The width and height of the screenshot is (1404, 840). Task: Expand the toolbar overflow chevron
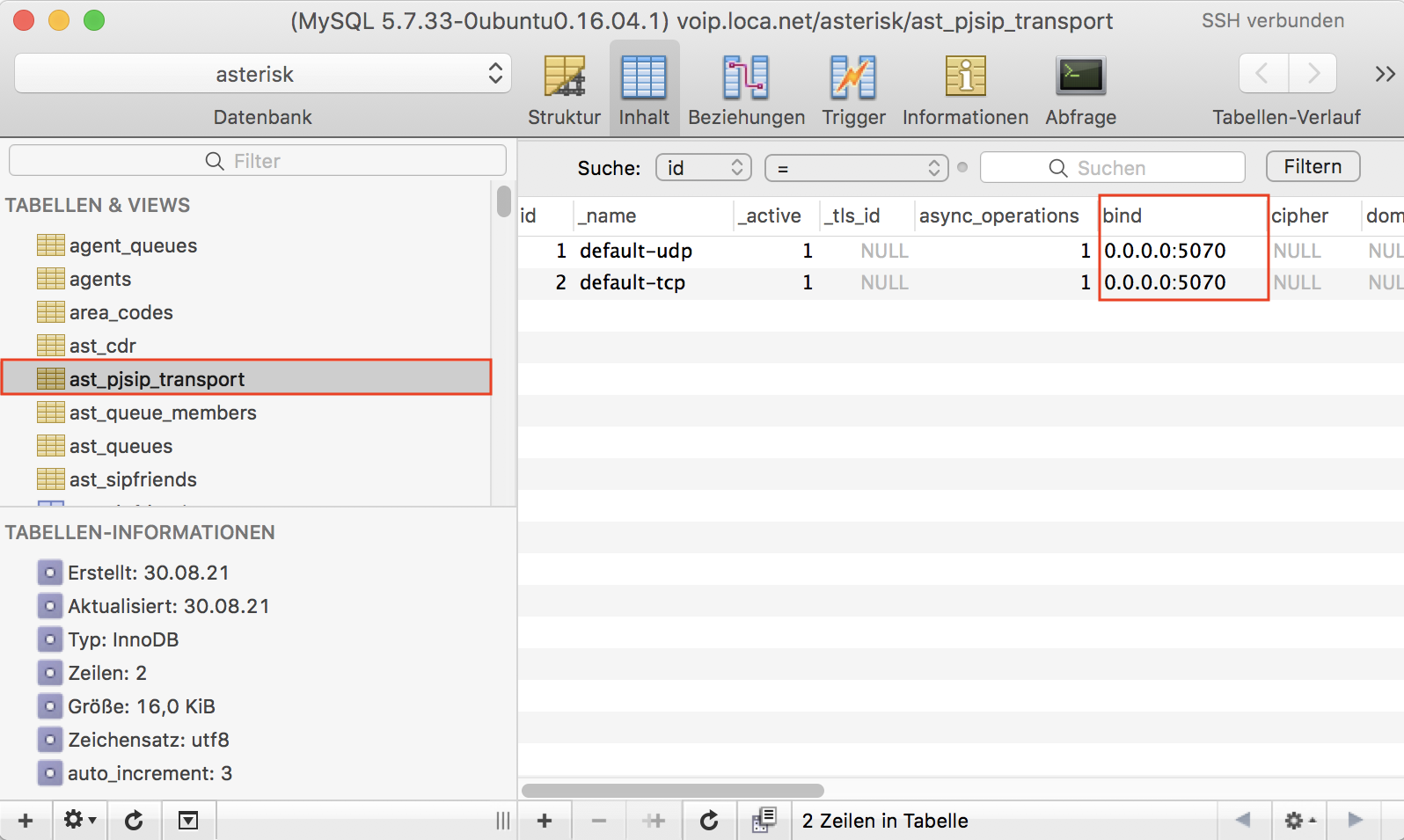click(x=1385, y=74)
